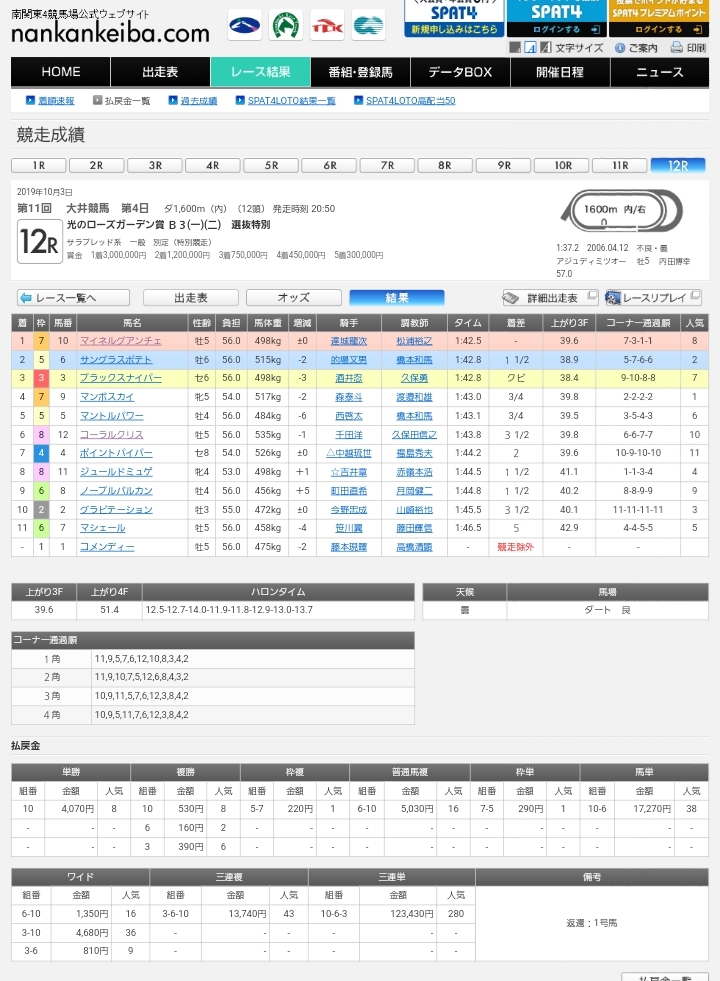Viewport: 720px width, 981px height.
Task: Switch to the 7R race tab
Action: pyautogui.click(x=387, y=165)
